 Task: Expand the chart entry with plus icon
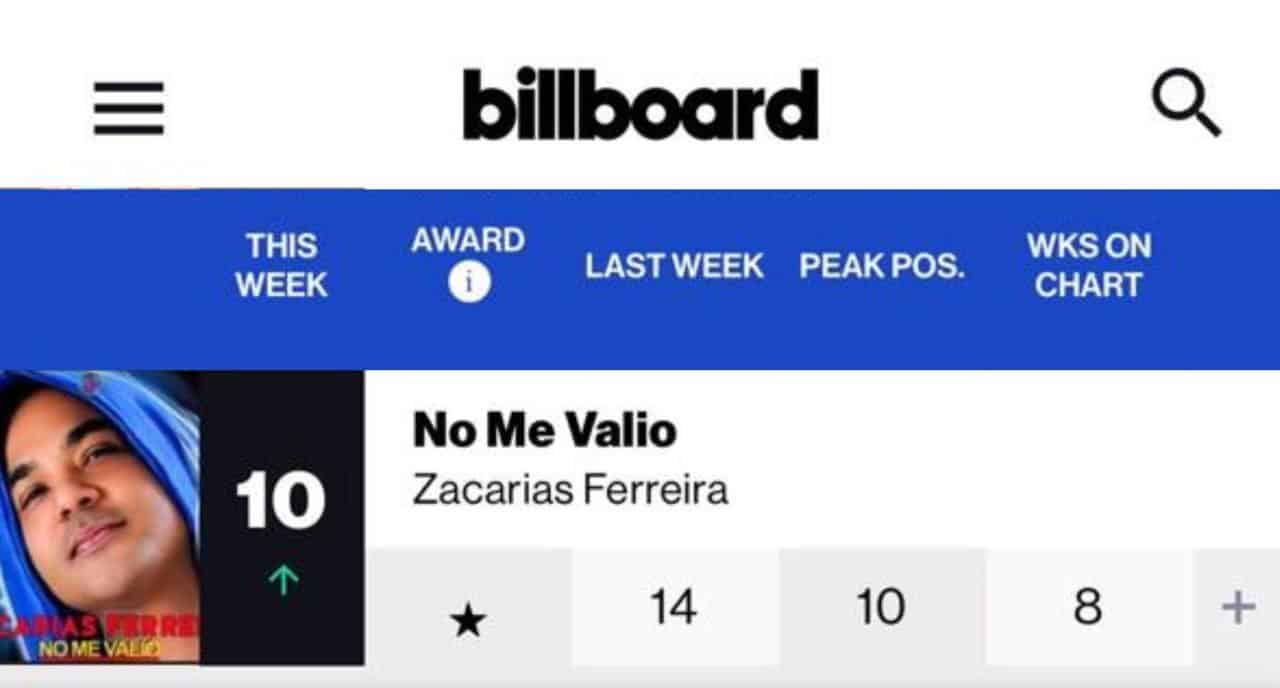(1238, 607)
